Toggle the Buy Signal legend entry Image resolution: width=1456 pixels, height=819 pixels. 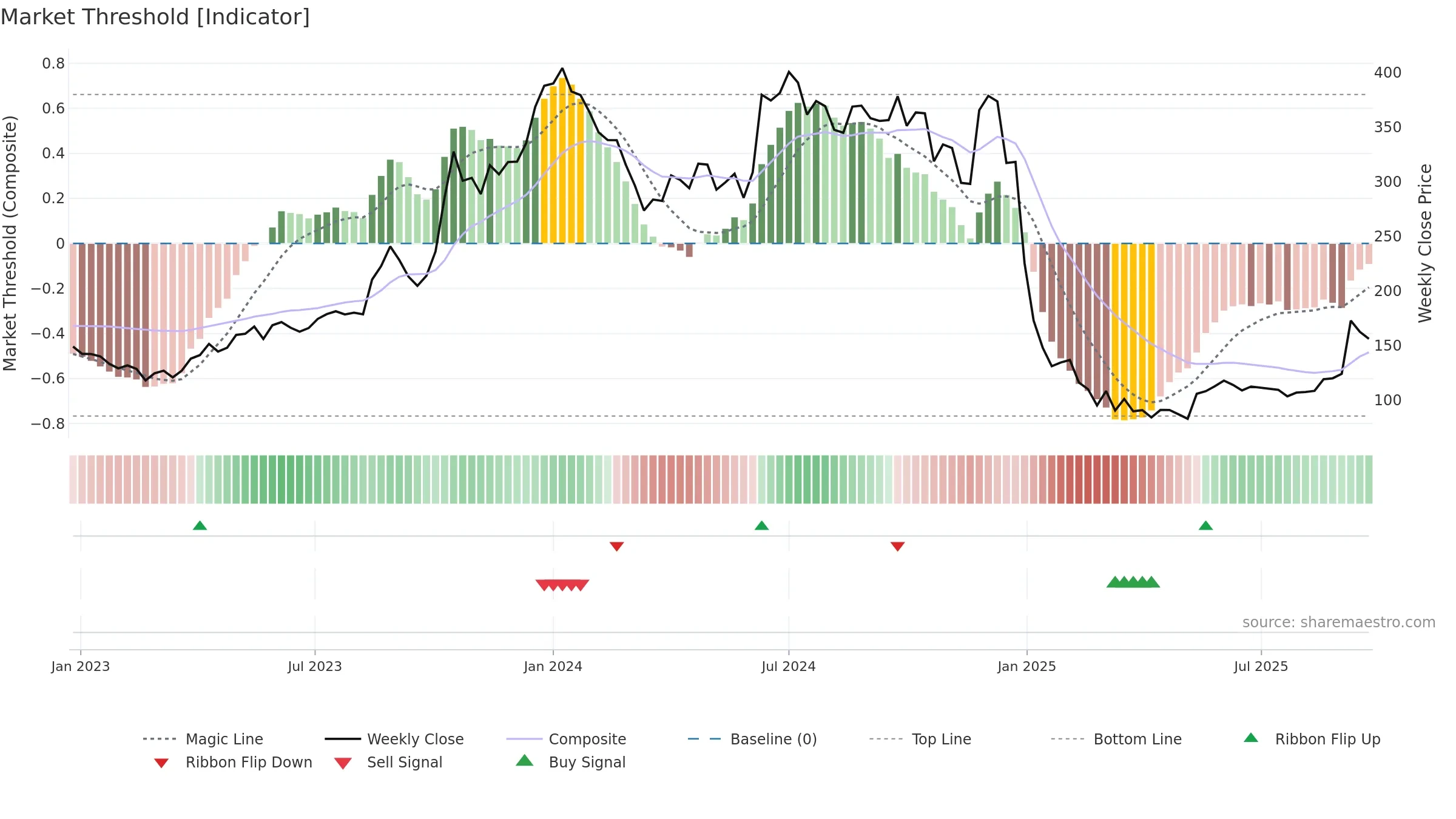pyautogui.click(x=570, y=762)
